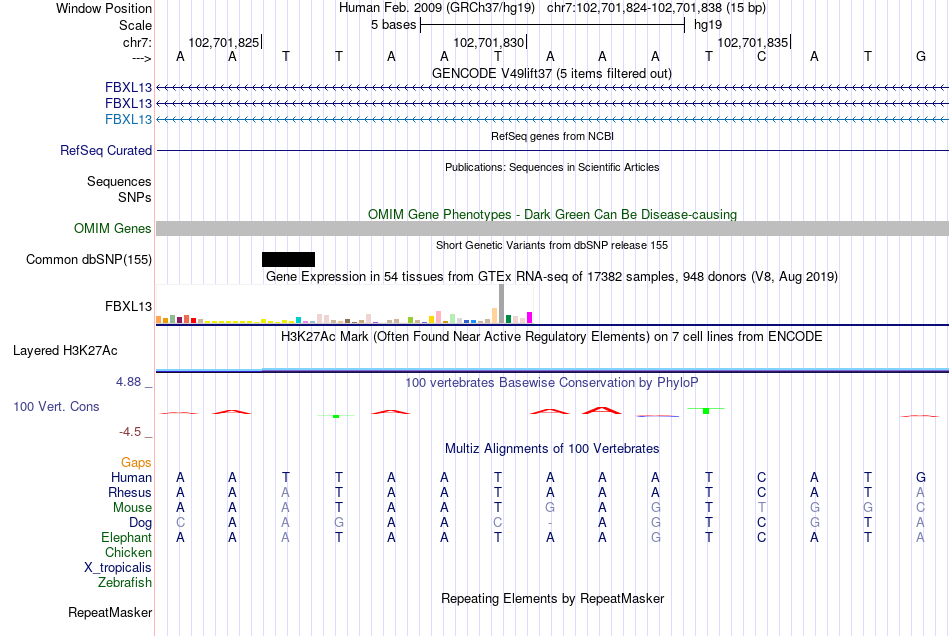Screen dimensions: 950x636
Task: Click the ---> base sequence arrow label
Action: pyautogui.click(x=141, y=58)
